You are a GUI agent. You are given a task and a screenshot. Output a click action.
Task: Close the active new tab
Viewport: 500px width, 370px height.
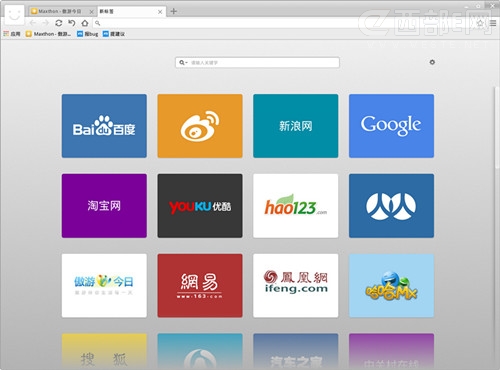pyautogui.click(x=160, y=12)
